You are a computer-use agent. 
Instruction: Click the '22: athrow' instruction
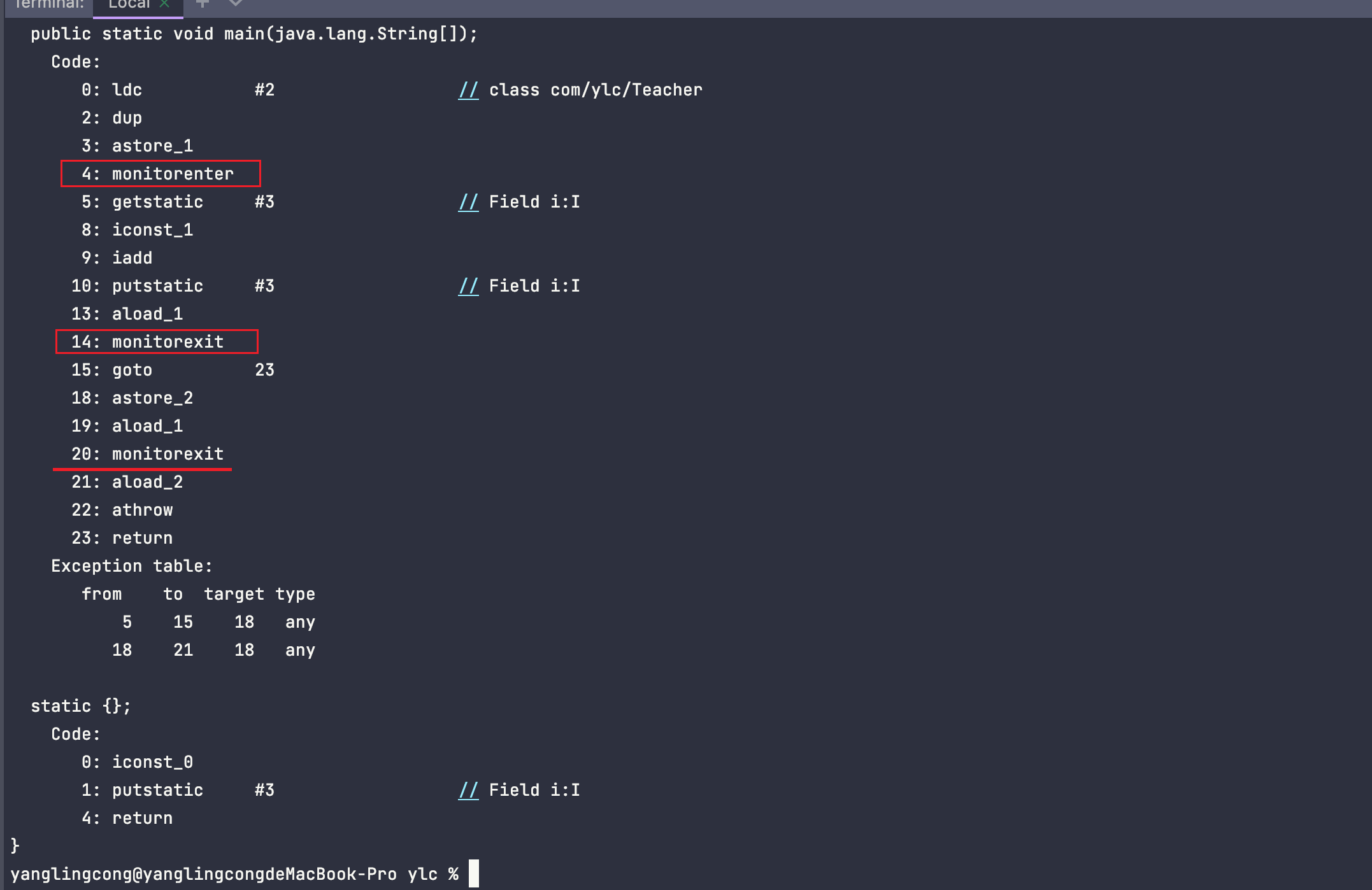click(x=122, y=511)
